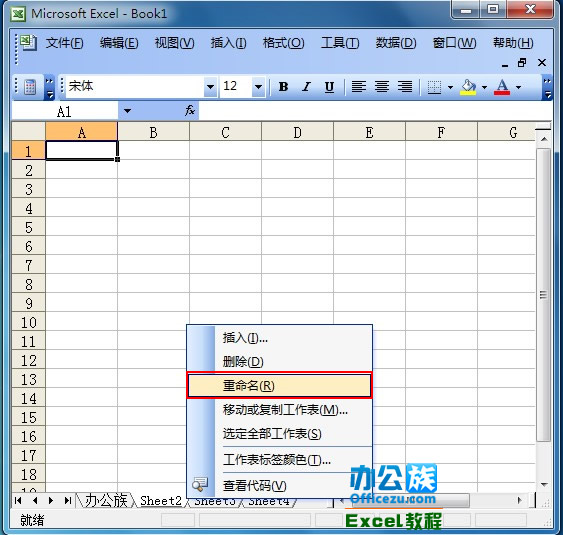This screenshot has height=535, width=563.
Task: Open the font color dropdown arrow
Action: click(x=518, y=87)
